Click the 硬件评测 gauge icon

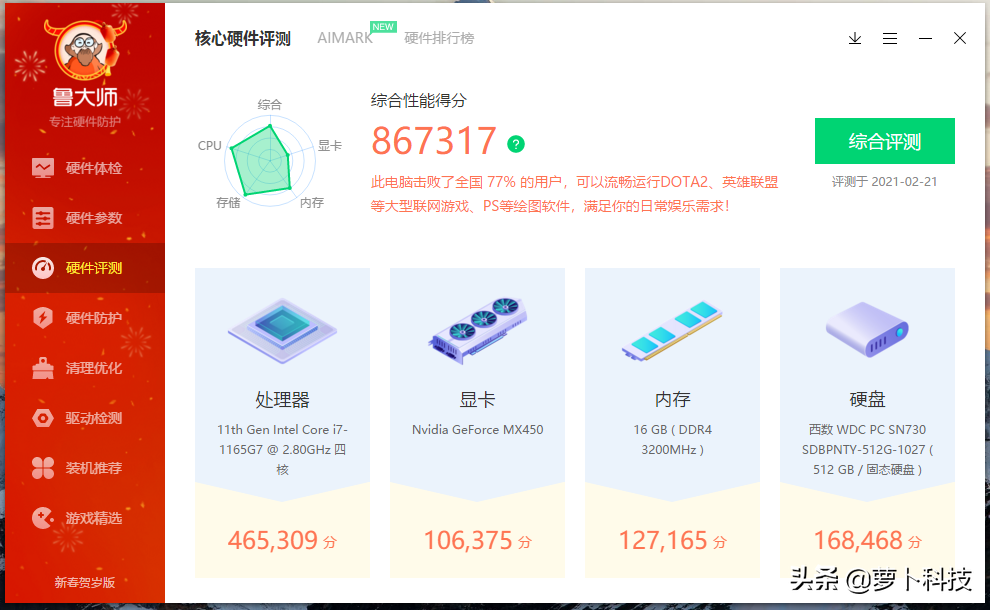(x=43, y=268)
